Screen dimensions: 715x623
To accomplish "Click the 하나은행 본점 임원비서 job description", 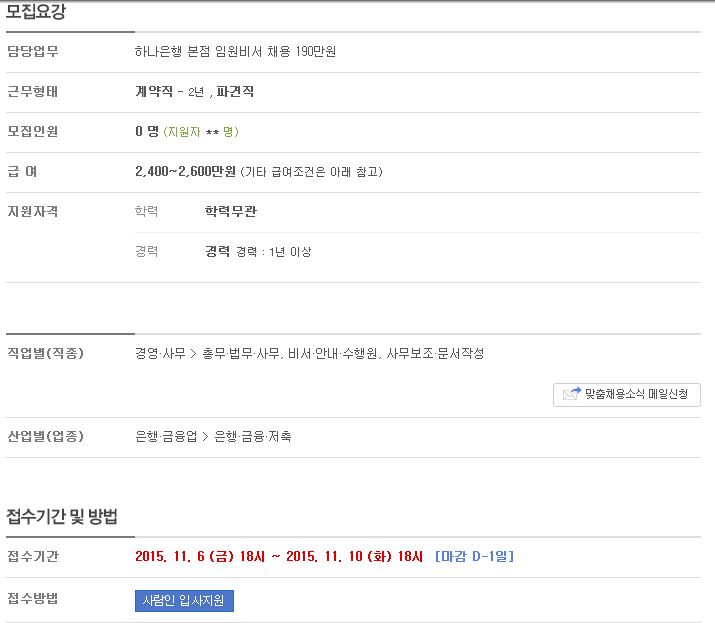I will tap(235, 52).
